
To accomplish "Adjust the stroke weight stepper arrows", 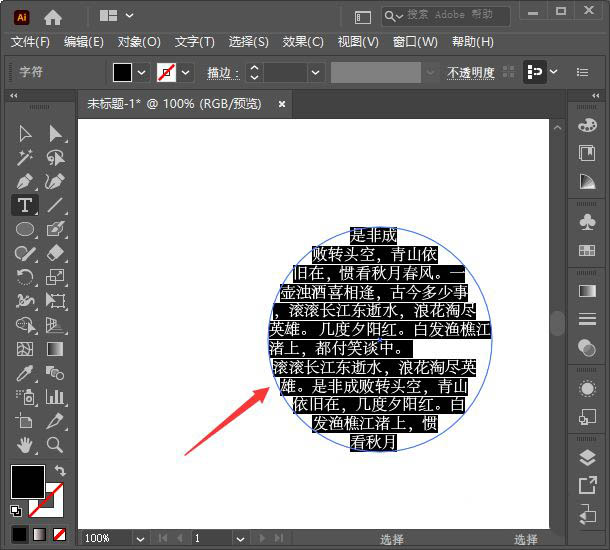I will (254, 72).
